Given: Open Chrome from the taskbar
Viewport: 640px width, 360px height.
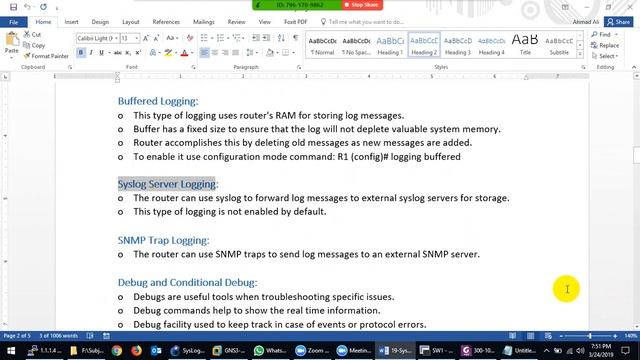Looking at the screenshot, I should pyautogui.click(x=117, y=351).
